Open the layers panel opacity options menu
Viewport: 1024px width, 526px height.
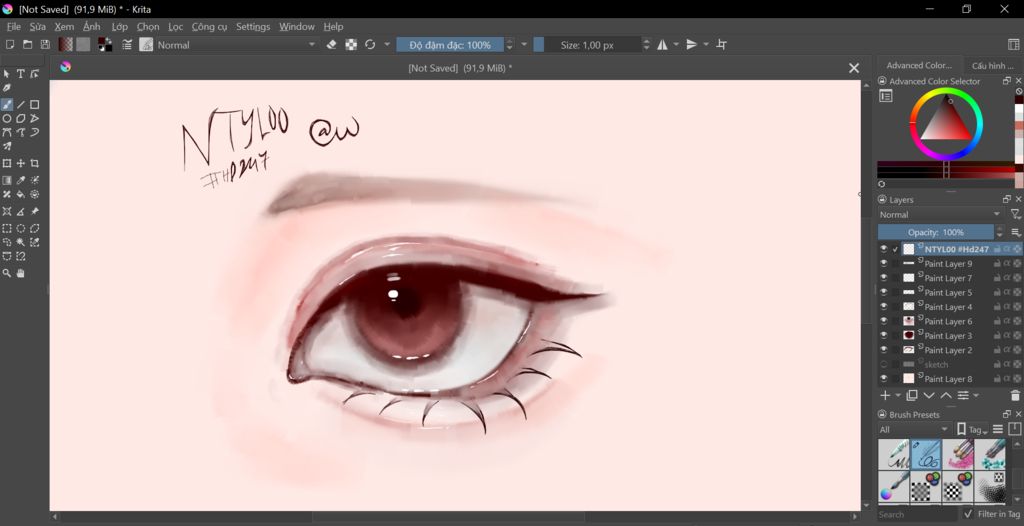(1016, 232)
